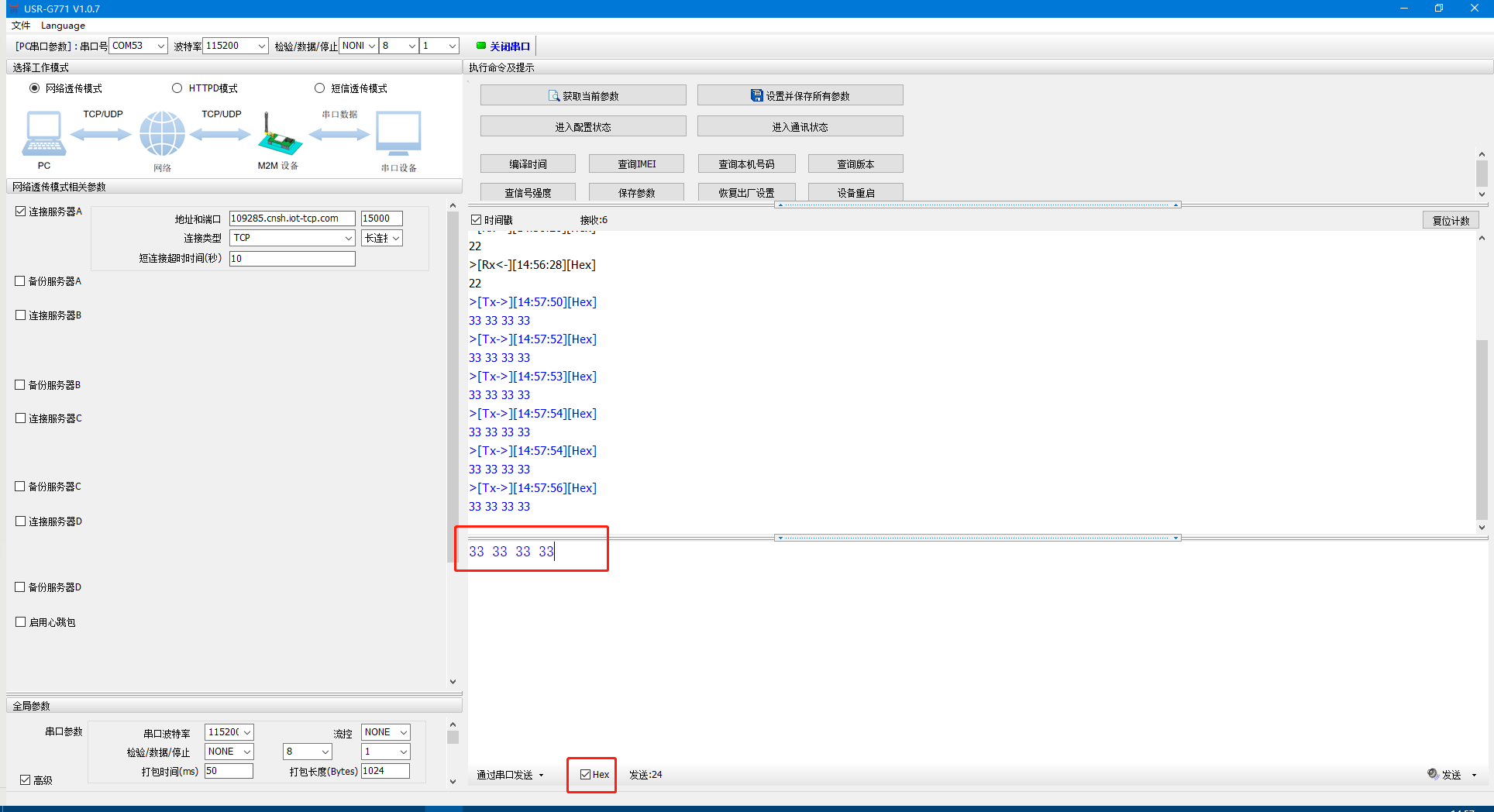1494x812 pixels.
Task: Click the server address input field
Action: [x=292, y=218]
